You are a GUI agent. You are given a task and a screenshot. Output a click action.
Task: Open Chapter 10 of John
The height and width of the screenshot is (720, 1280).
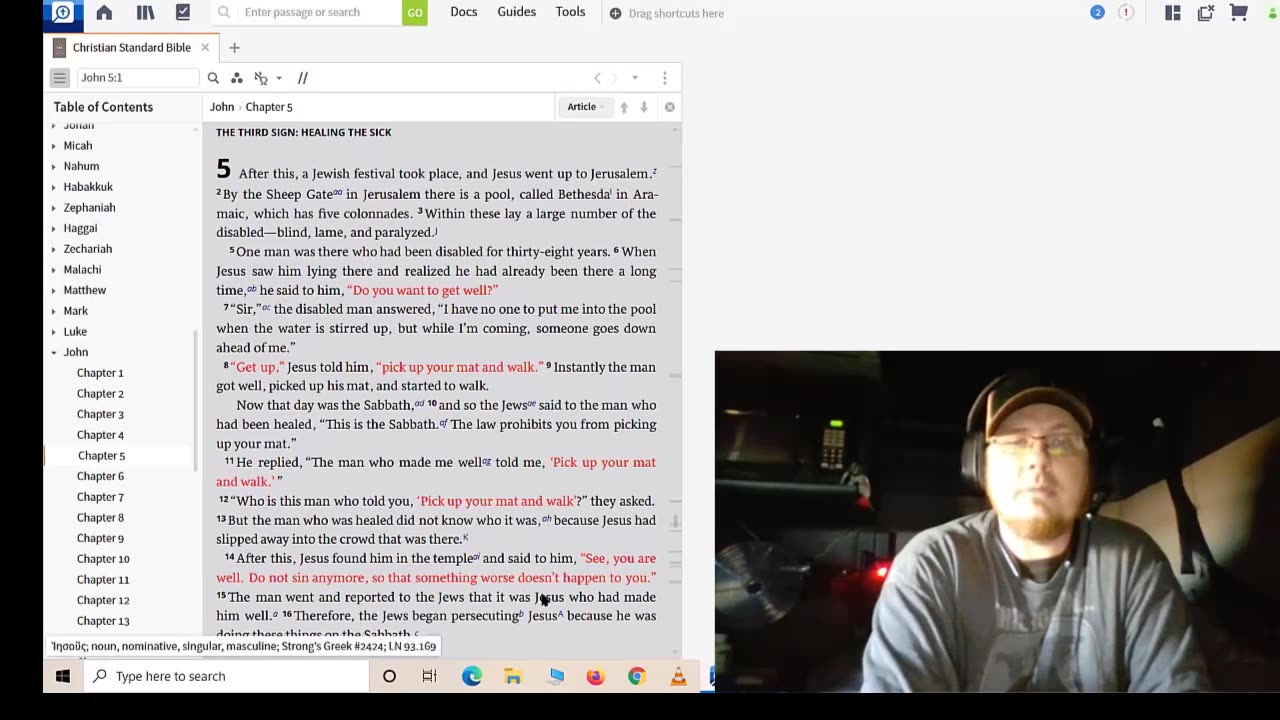click(x=103, y=559)
